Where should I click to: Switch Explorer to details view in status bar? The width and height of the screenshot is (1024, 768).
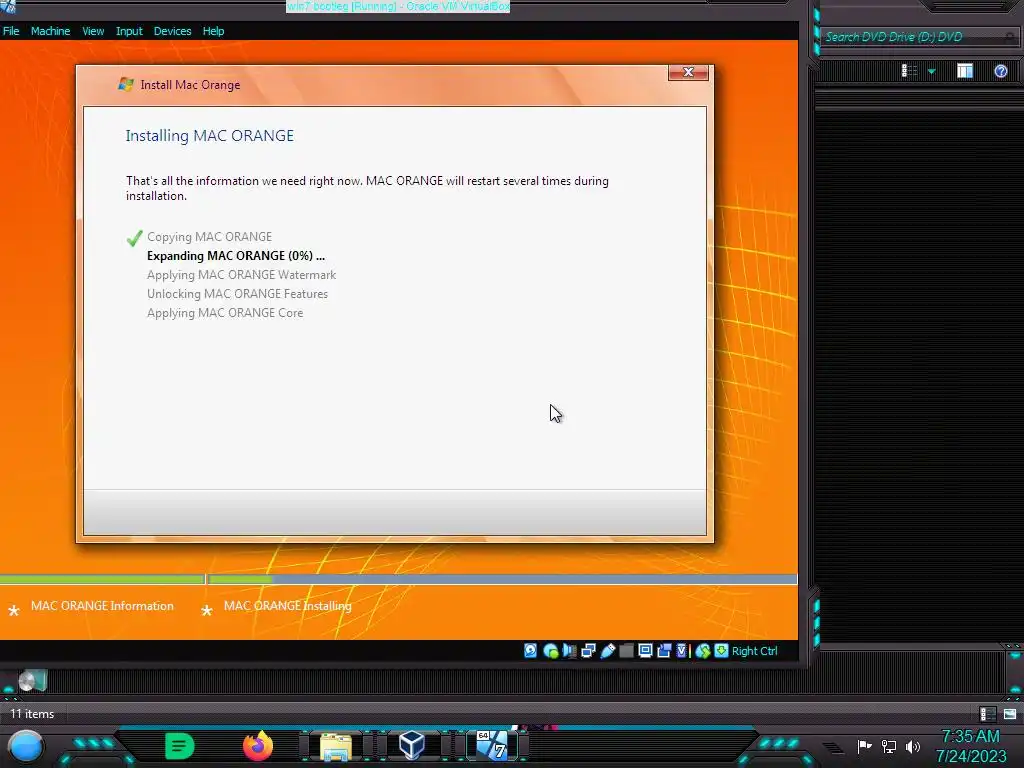(987, 714)
